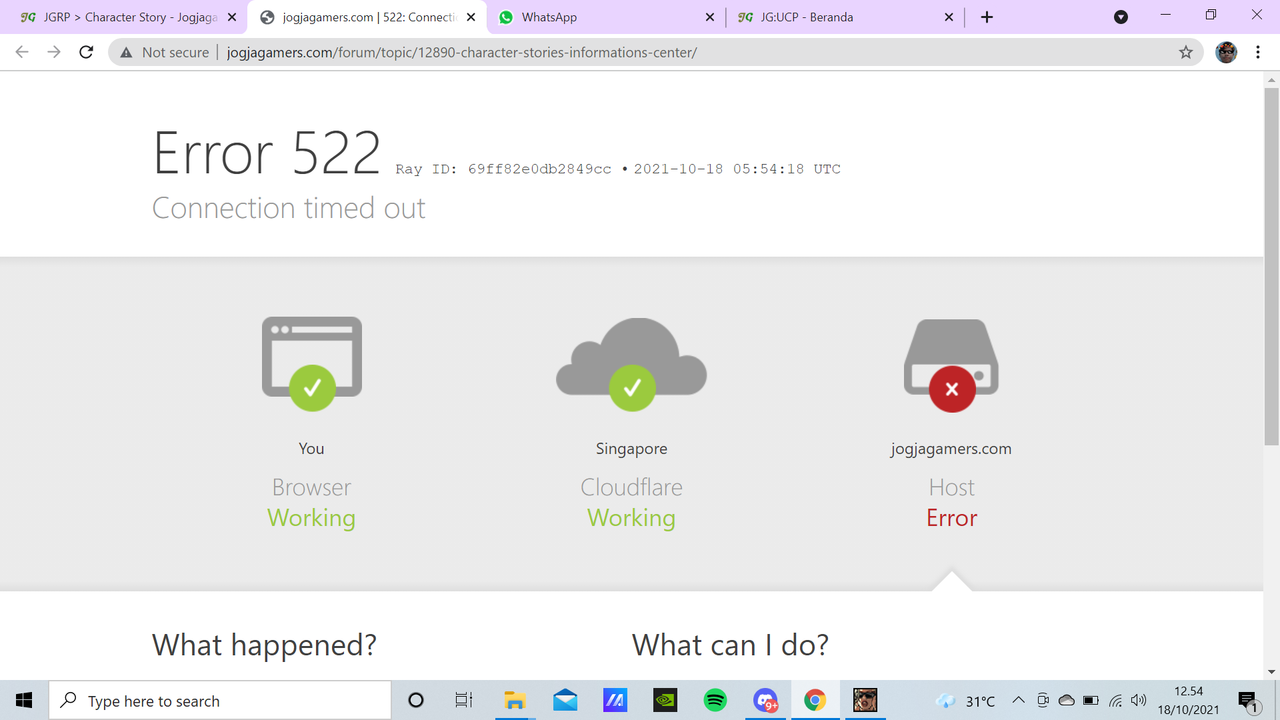Image resolution: width=1280 pixels, height=720 pixels.
Task: Click the Error 522 heading
Action: tap(267, 153)
